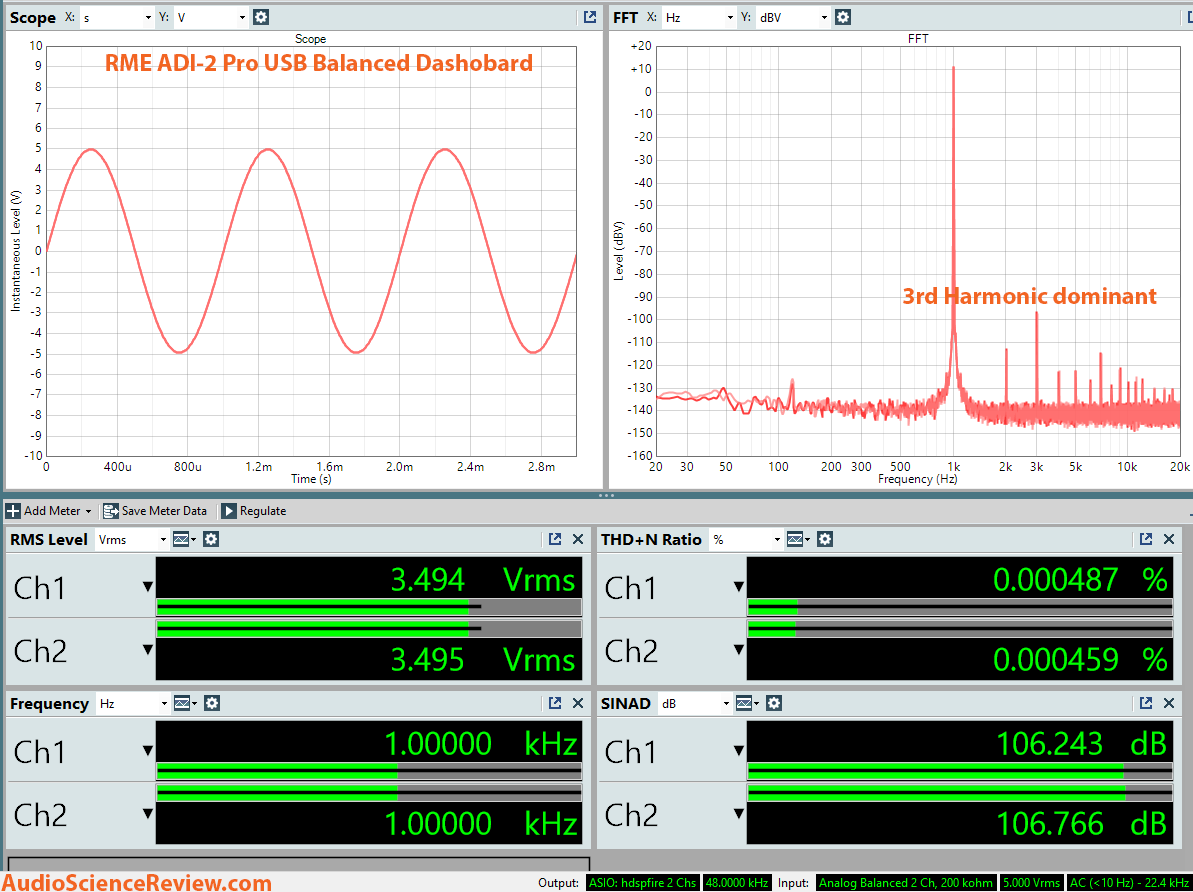Click Frequency Ch2 1.00000 kHz reading
Screen dimensions: 1193x892
click(481, 824)
